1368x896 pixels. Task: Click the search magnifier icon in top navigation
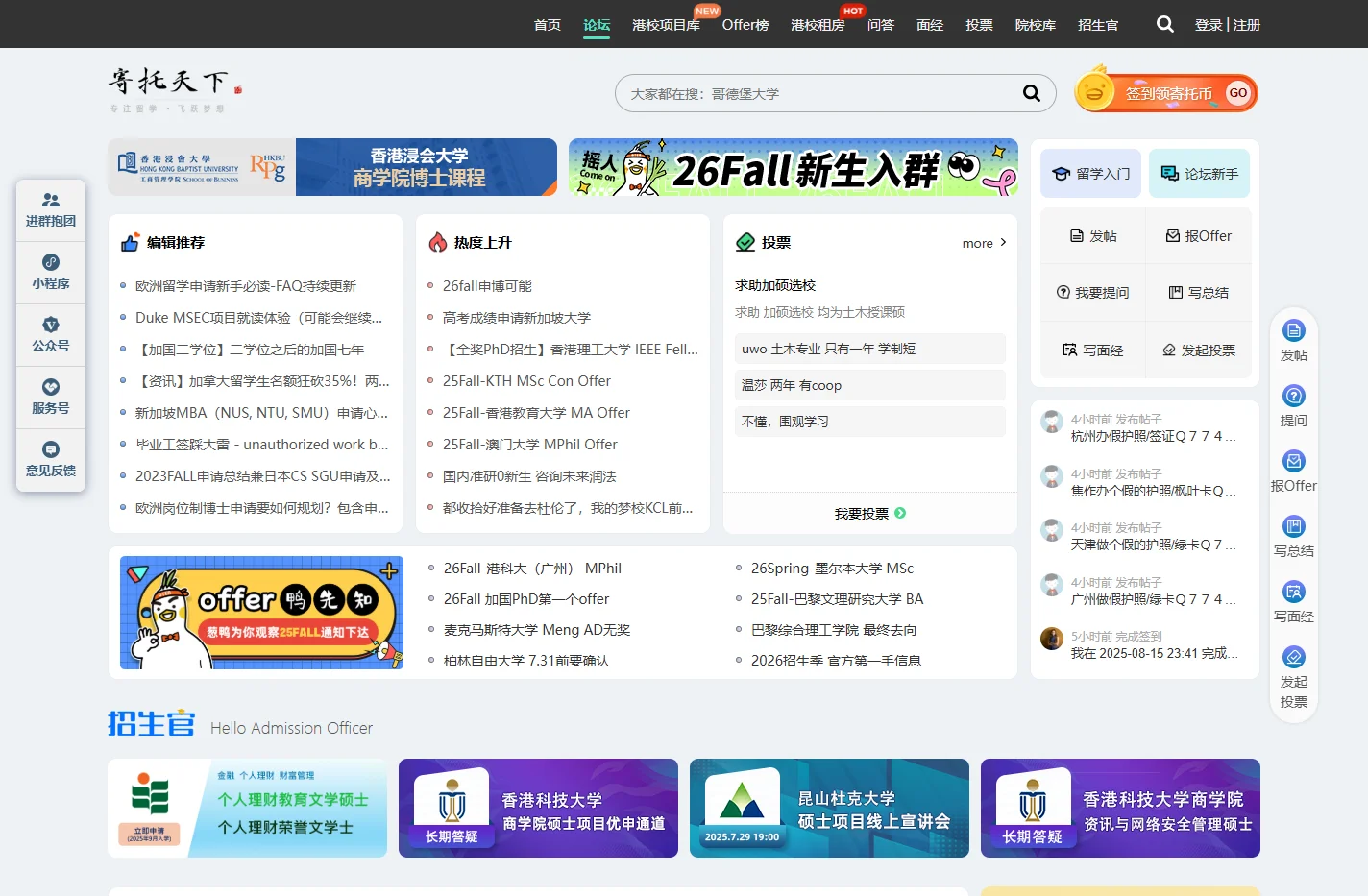coord(1165,24)
